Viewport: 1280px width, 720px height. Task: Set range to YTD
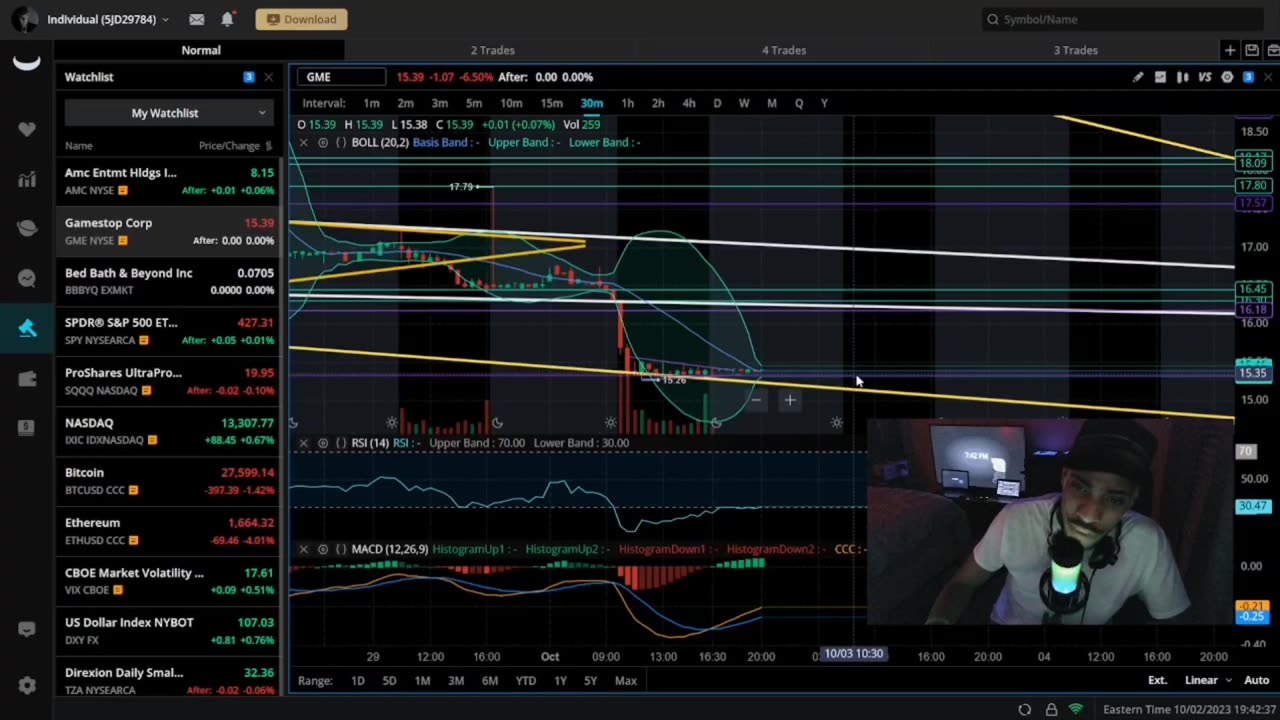525,680
